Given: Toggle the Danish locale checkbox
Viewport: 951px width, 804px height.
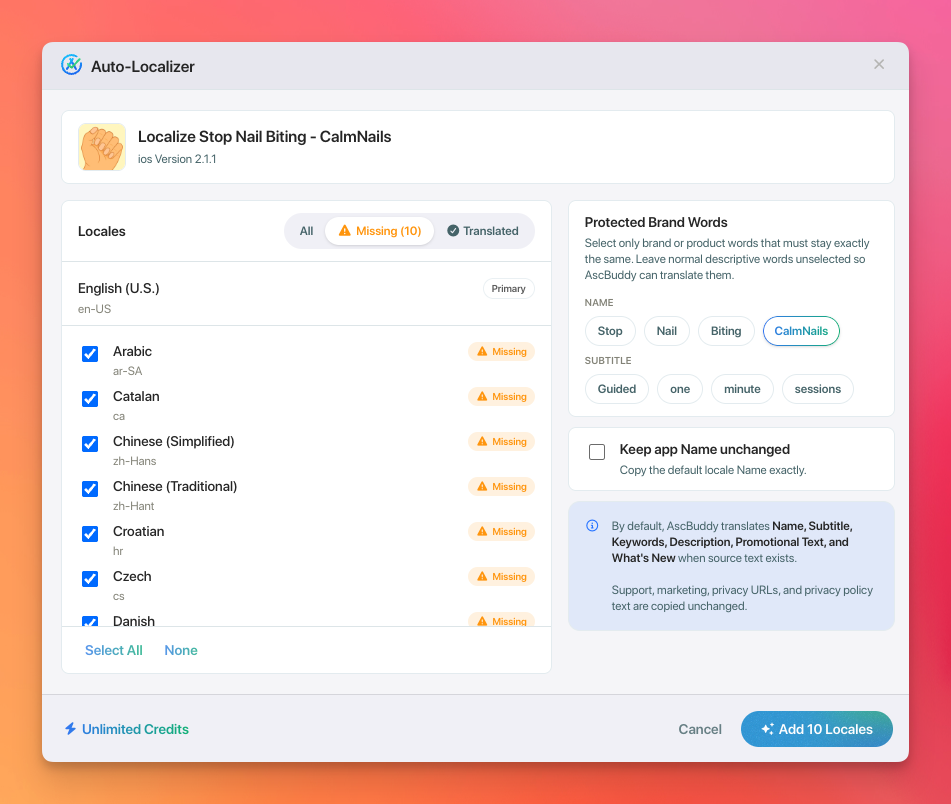Looking at the screenshot, I should pos(90,621).
